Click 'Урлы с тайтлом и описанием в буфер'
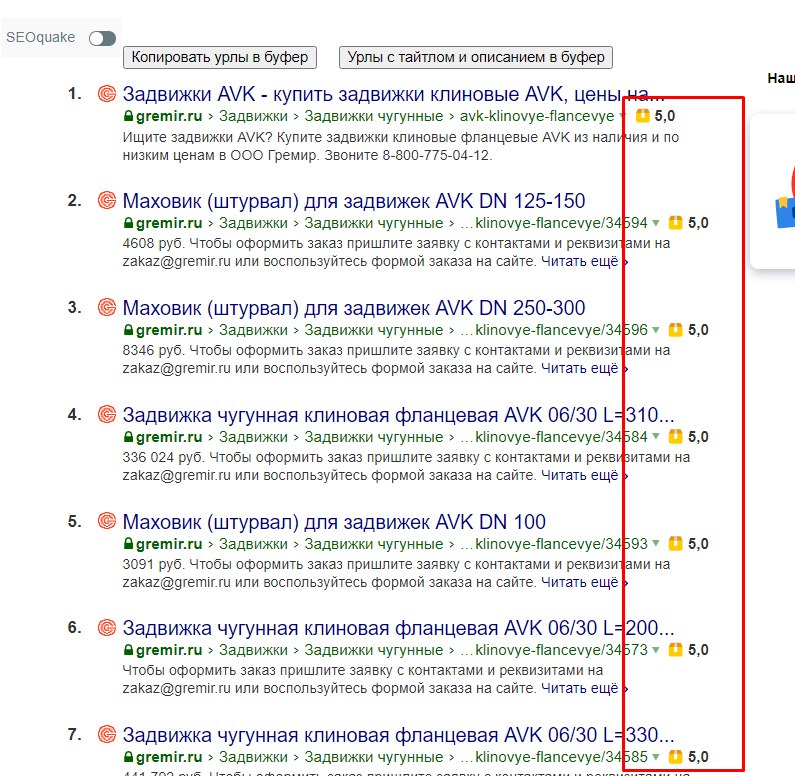Image resolution: width=795 pixels, height=776 pixels. pyautogui.click(x=476, y=57)
